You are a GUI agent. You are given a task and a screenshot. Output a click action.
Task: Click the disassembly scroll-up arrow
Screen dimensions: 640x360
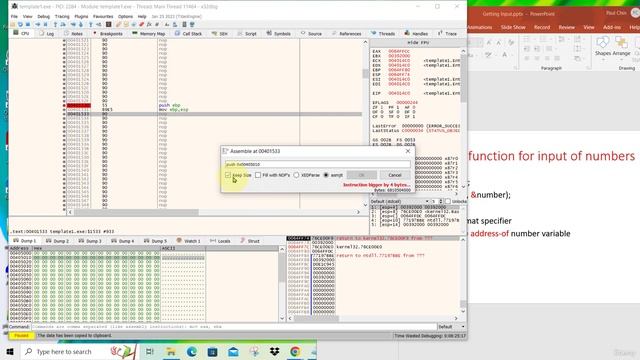[x=365, y=42]
